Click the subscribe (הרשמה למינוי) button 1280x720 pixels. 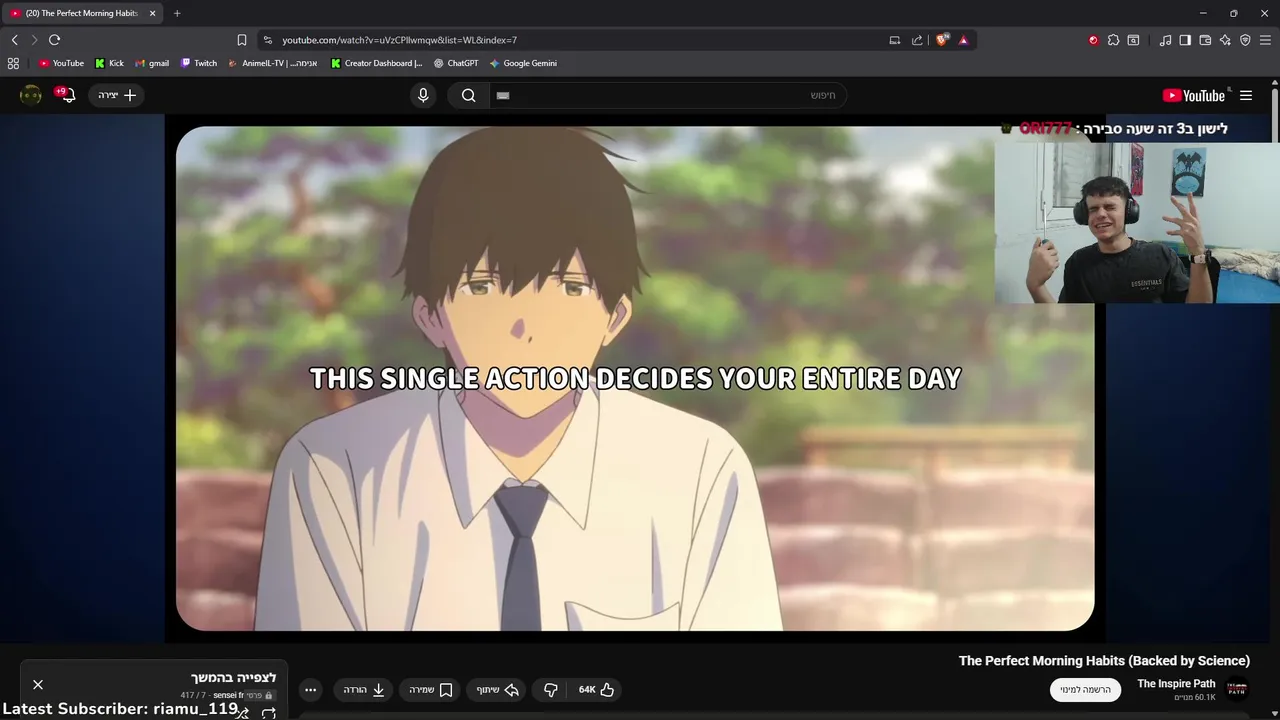tap(1086, 690)
